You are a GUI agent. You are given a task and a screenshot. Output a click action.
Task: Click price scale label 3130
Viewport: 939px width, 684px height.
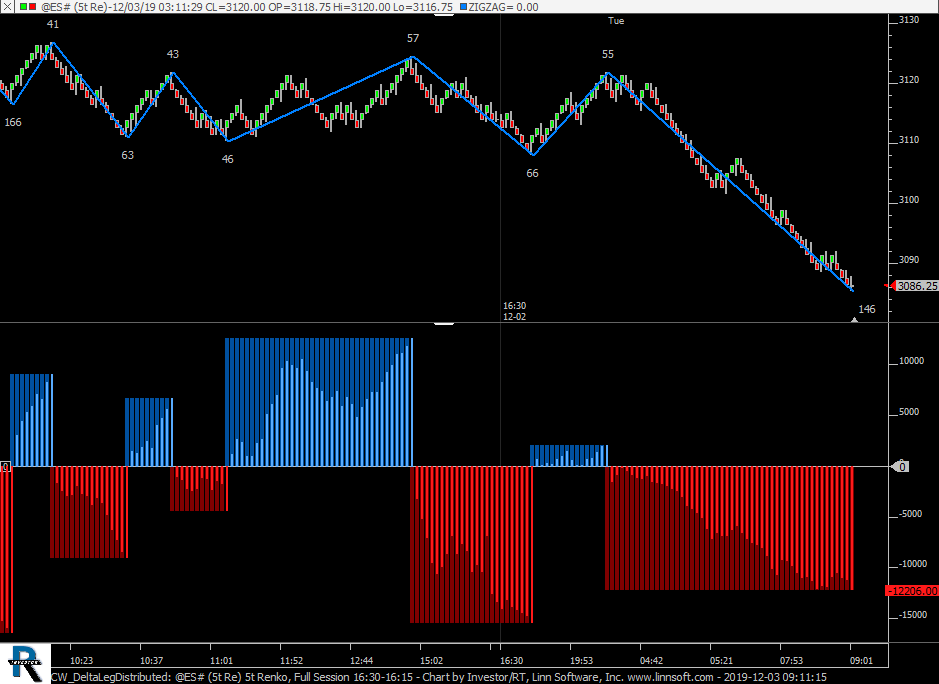[909, 20]
